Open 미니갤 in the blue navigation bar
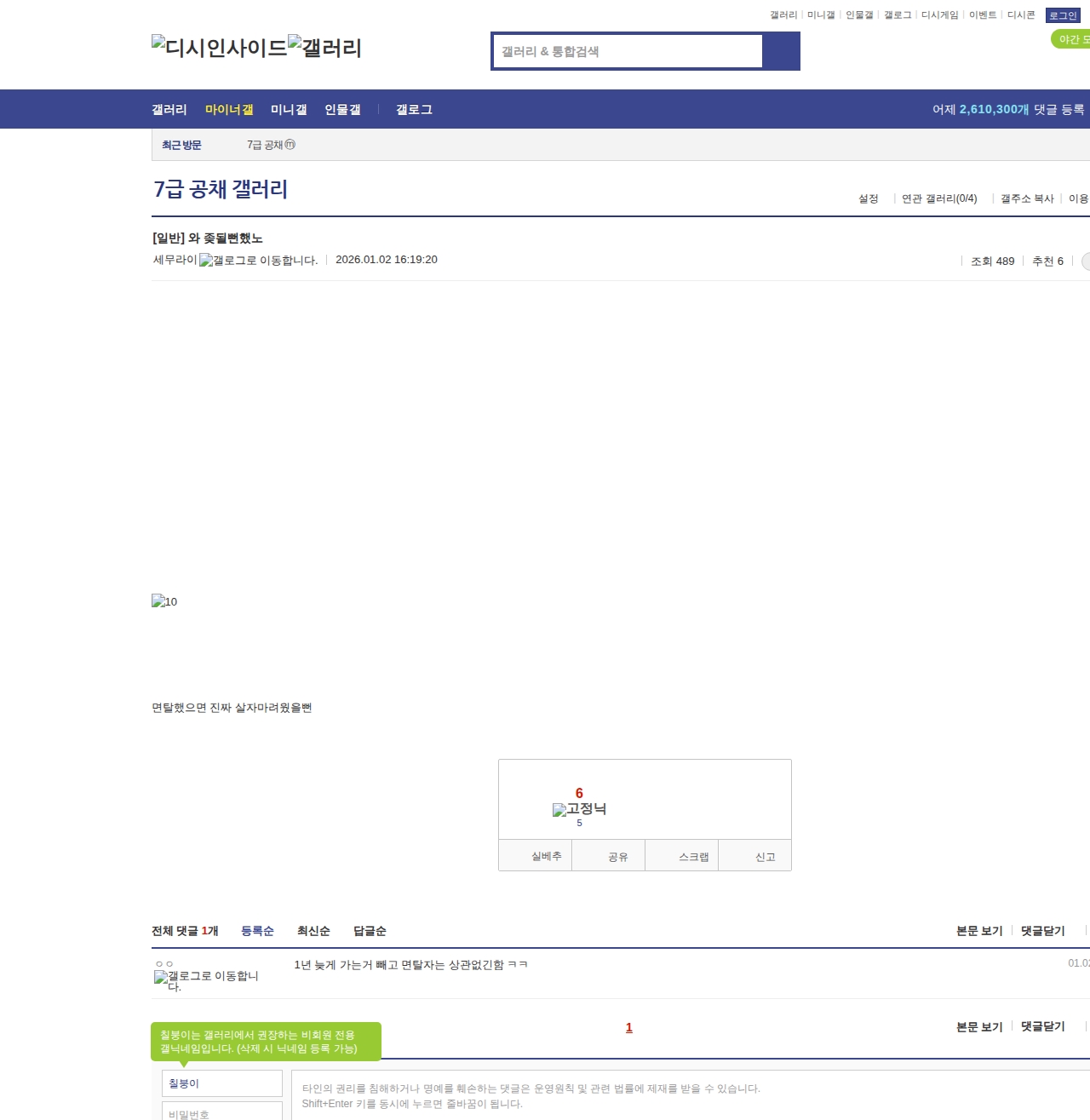1090x1120 pixels. (289, 110)
